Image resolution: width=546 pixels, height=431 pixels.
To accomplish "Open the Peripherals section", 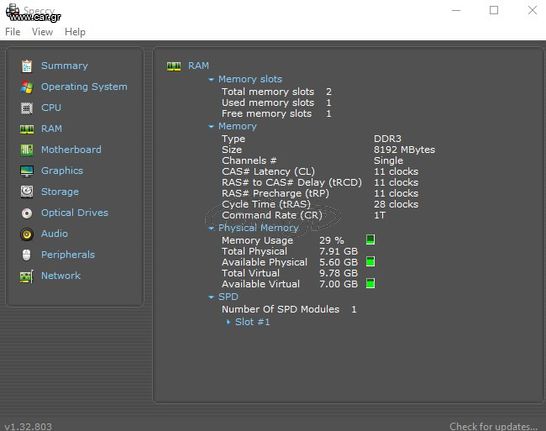I will pyautogui.click(x=68, y=255).
